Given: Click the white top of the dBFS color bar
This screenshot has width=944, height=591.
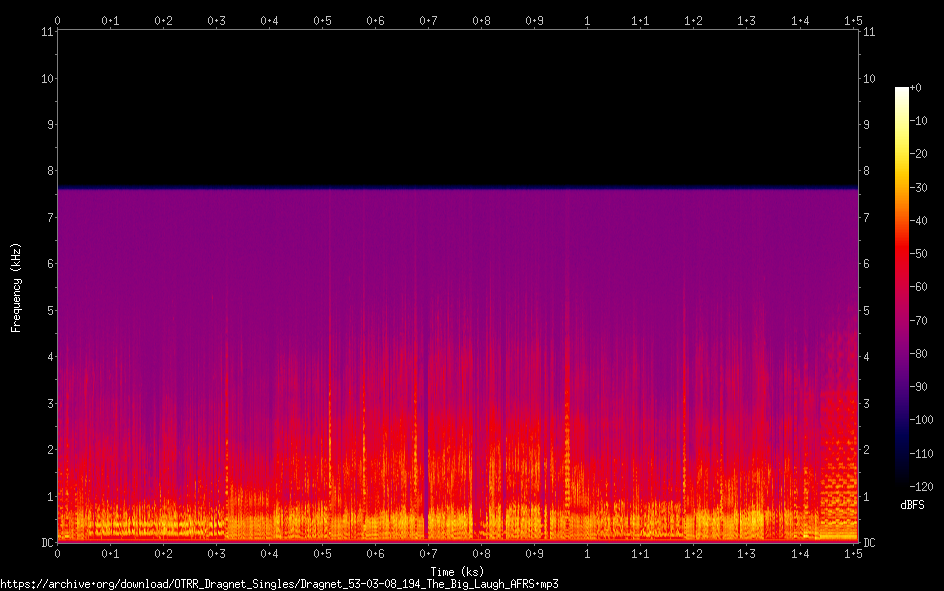Looking at the screenshot, I should click(x=901, y=92).
